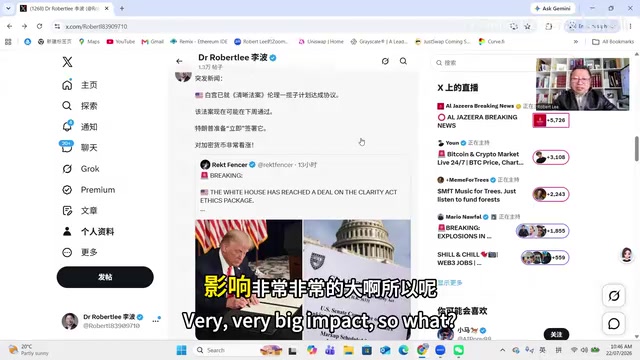The width and height of the screenshot is (640, 360).
Task: Open 个人资料 (Profile) in X sidebar
Action: tap(88, 231)
